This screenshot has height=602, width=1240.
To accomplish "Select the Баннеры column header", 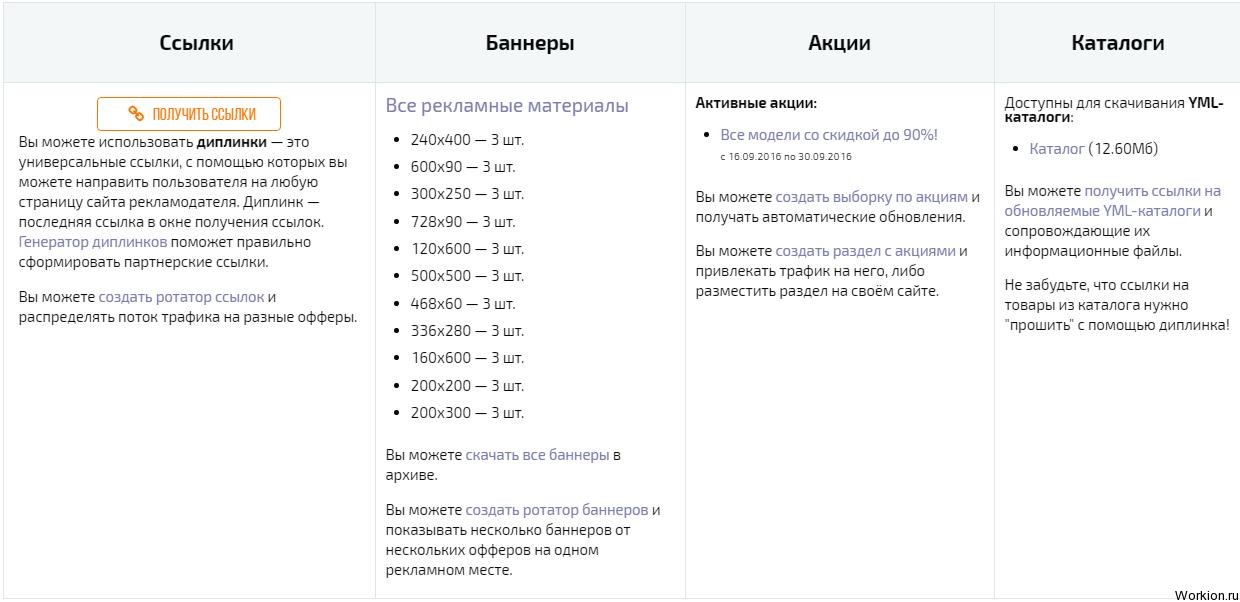I will (x=530, y=43).
